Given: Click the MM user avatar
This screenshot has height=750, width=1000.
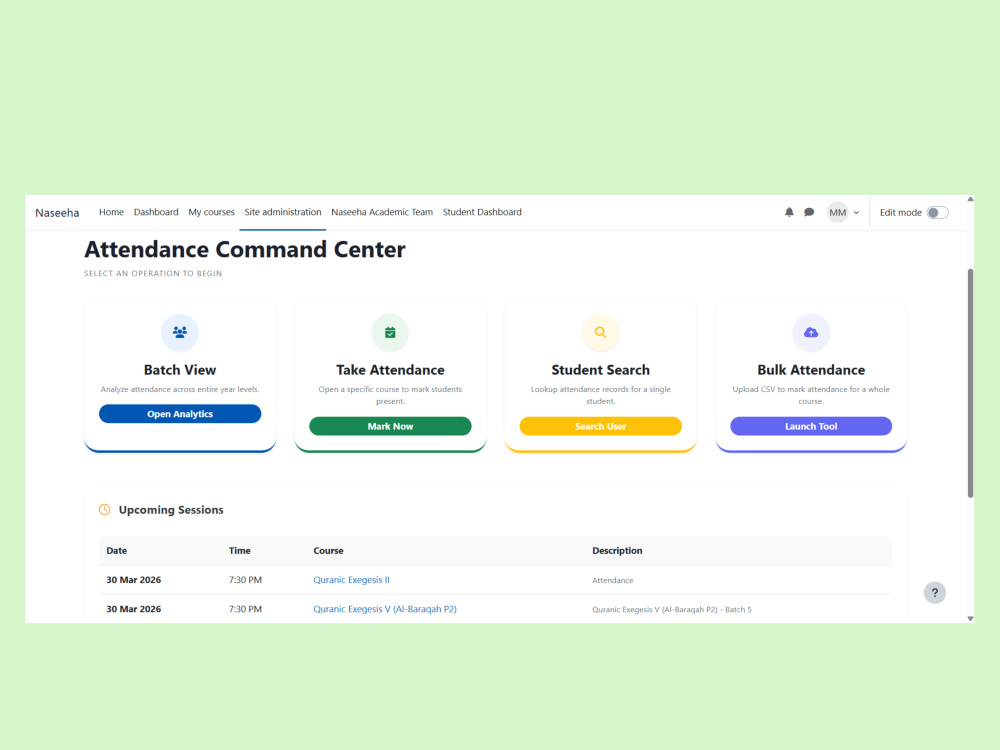Looking at the screenshot, I should [837, 212].
